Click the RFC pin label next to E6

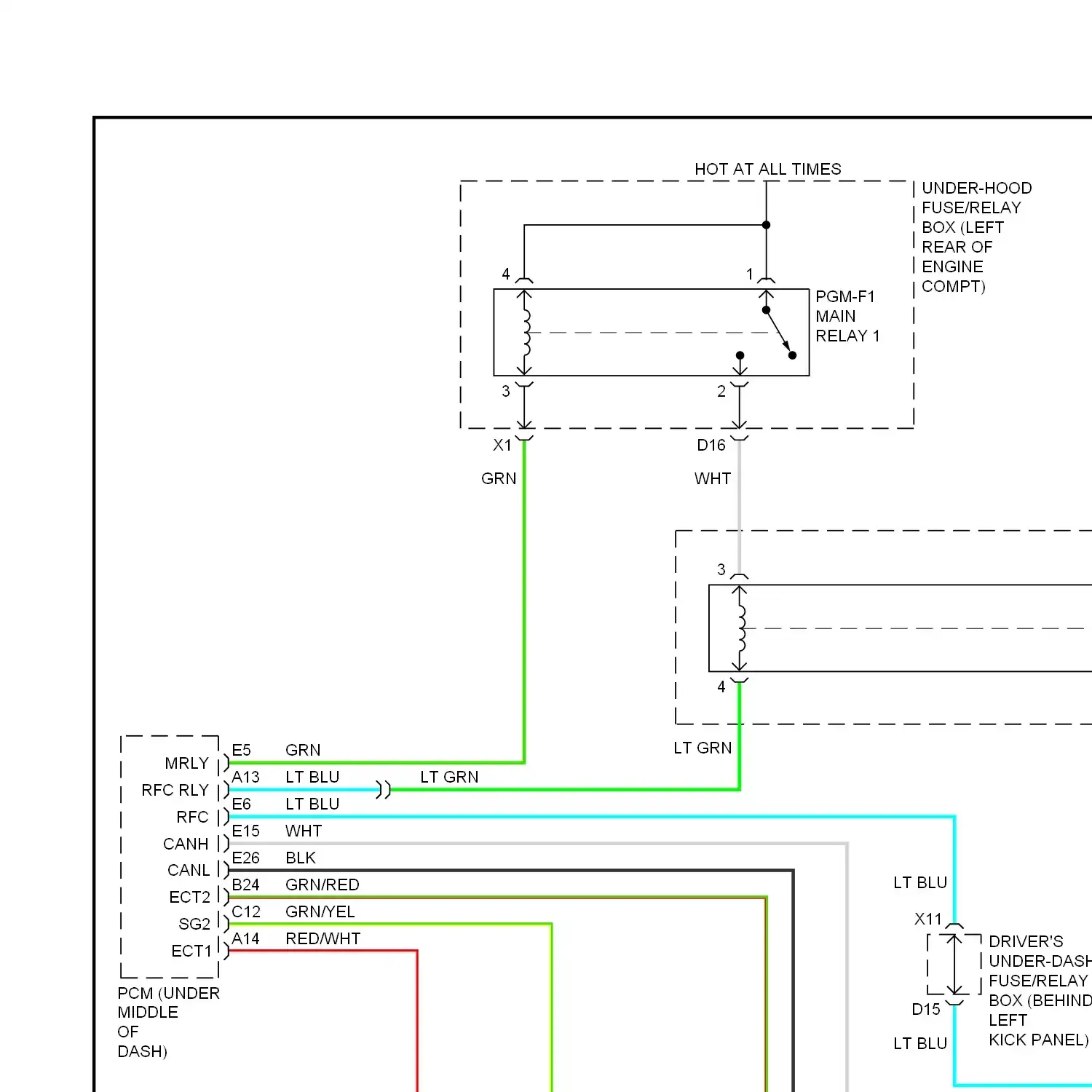click(192, 817)
